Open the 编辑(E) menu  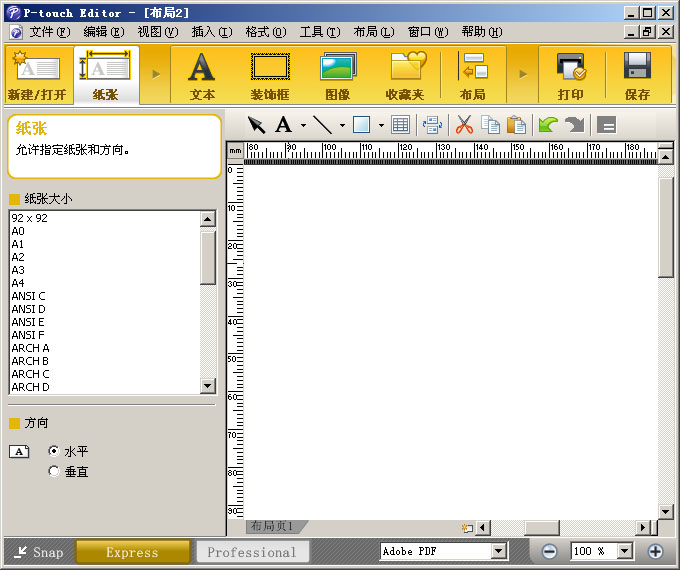pyautogui.click(x=104, y=32)
